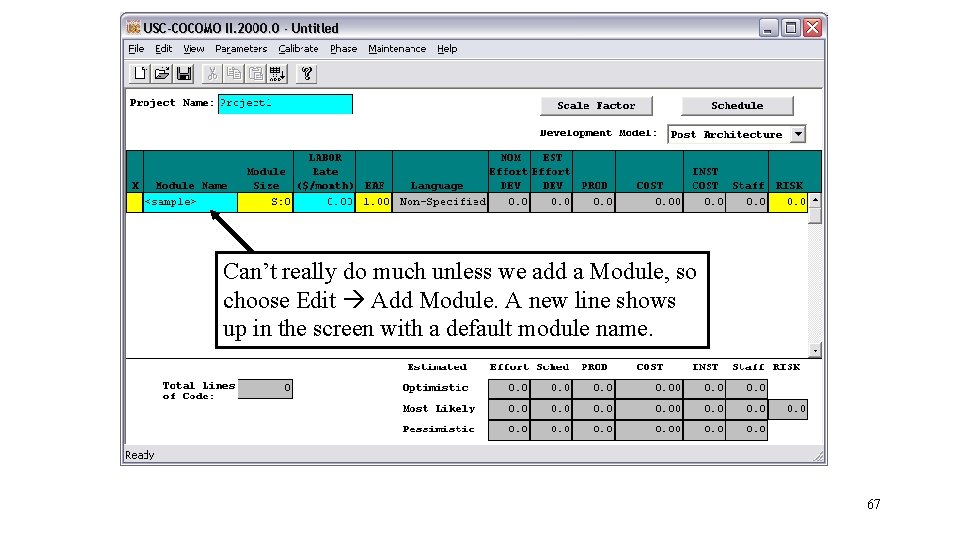960x540 pixels.
Task: Click the module list scroll up arrow
Action: (x=815, y=200)
